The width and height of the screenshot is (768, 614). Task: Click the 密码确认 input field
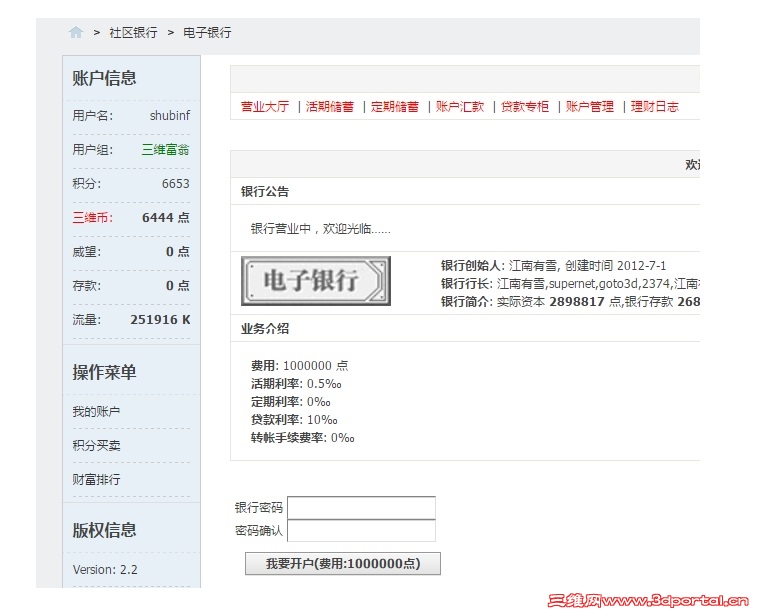[361, 531]
